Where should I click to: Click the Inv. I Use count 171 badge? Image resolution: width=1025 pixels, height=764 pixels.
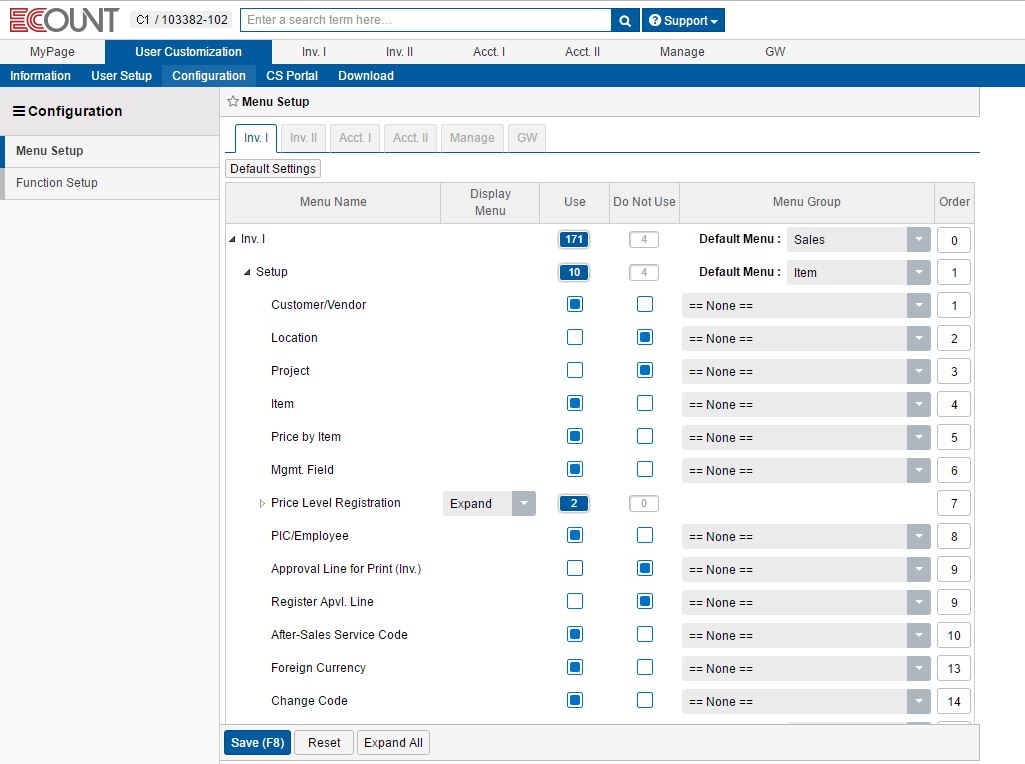(574, 239)
